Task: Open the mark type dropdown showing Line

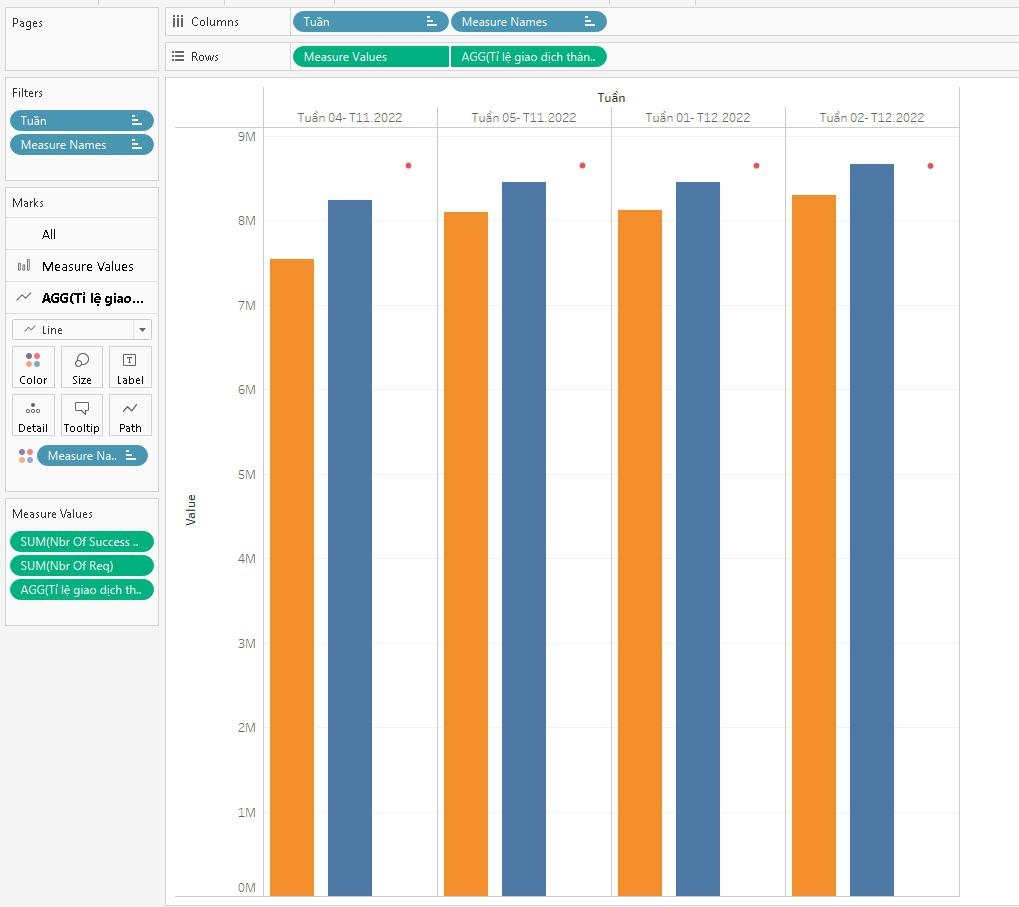Action: pyautogui.click(x=141, y=329)
